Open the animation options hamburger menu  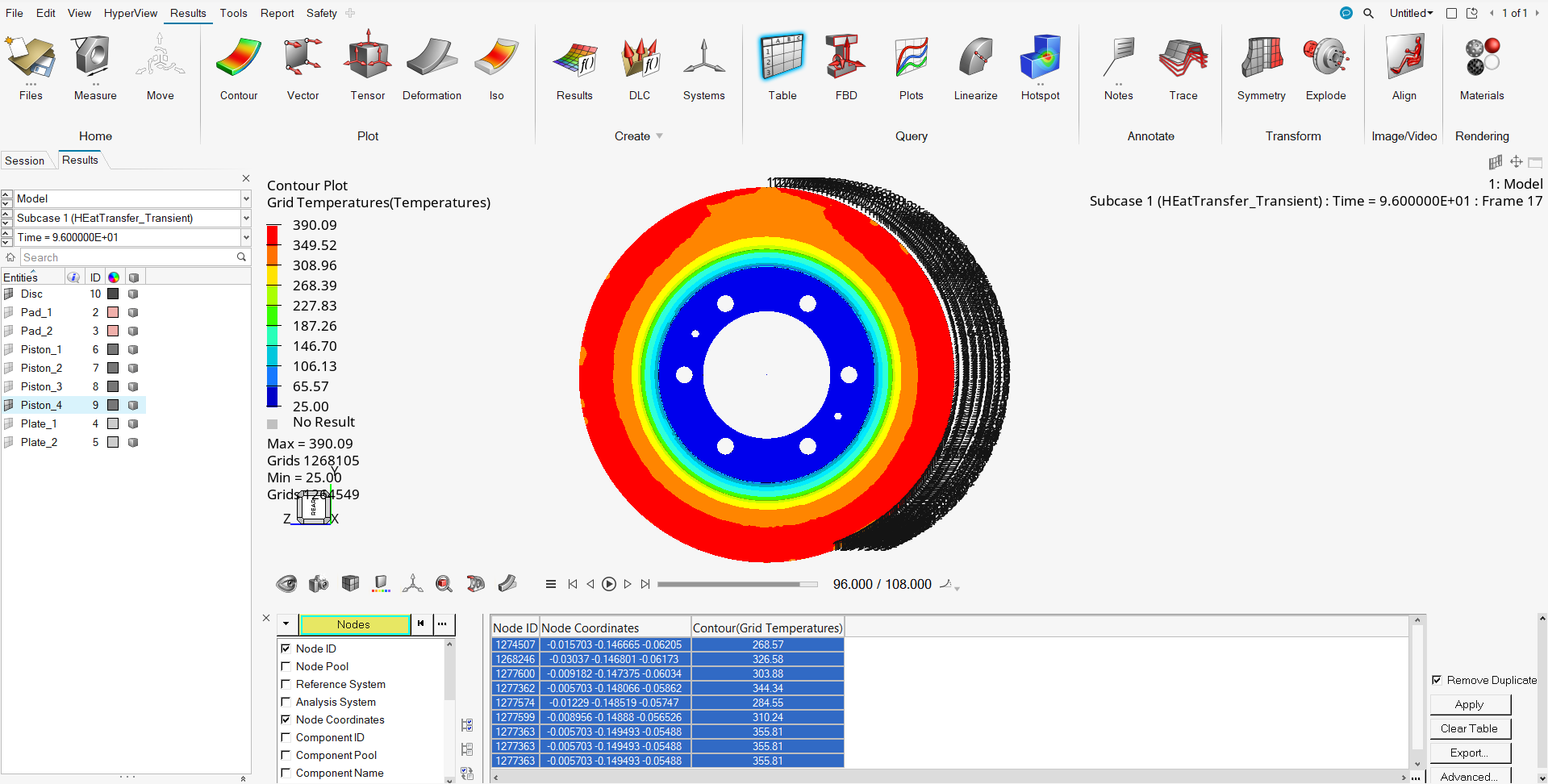pyautogui.click(x=551, y=584)
